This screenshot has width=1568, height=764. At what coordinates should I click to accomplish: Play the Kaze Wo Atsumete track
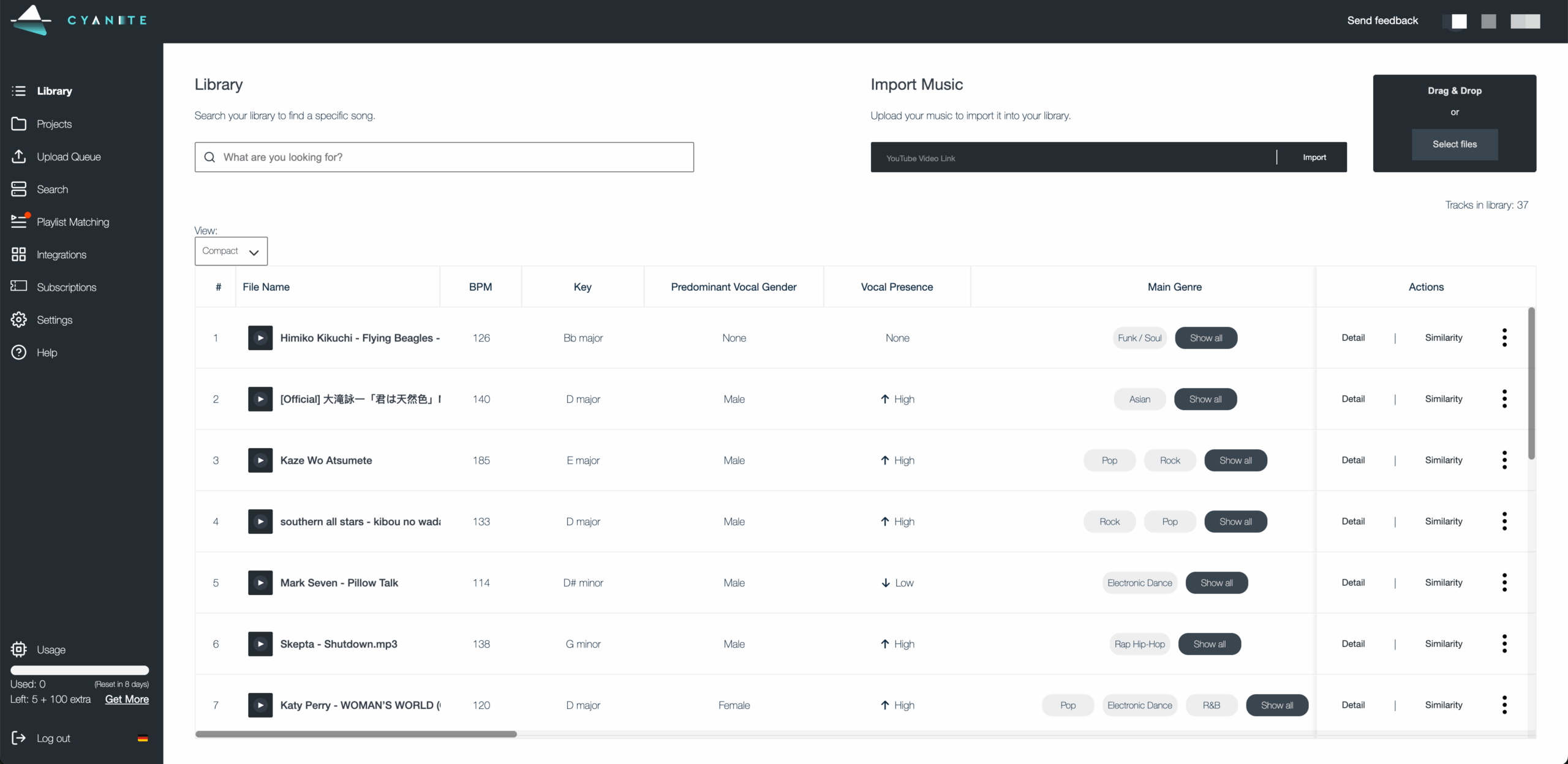[260, 460]
